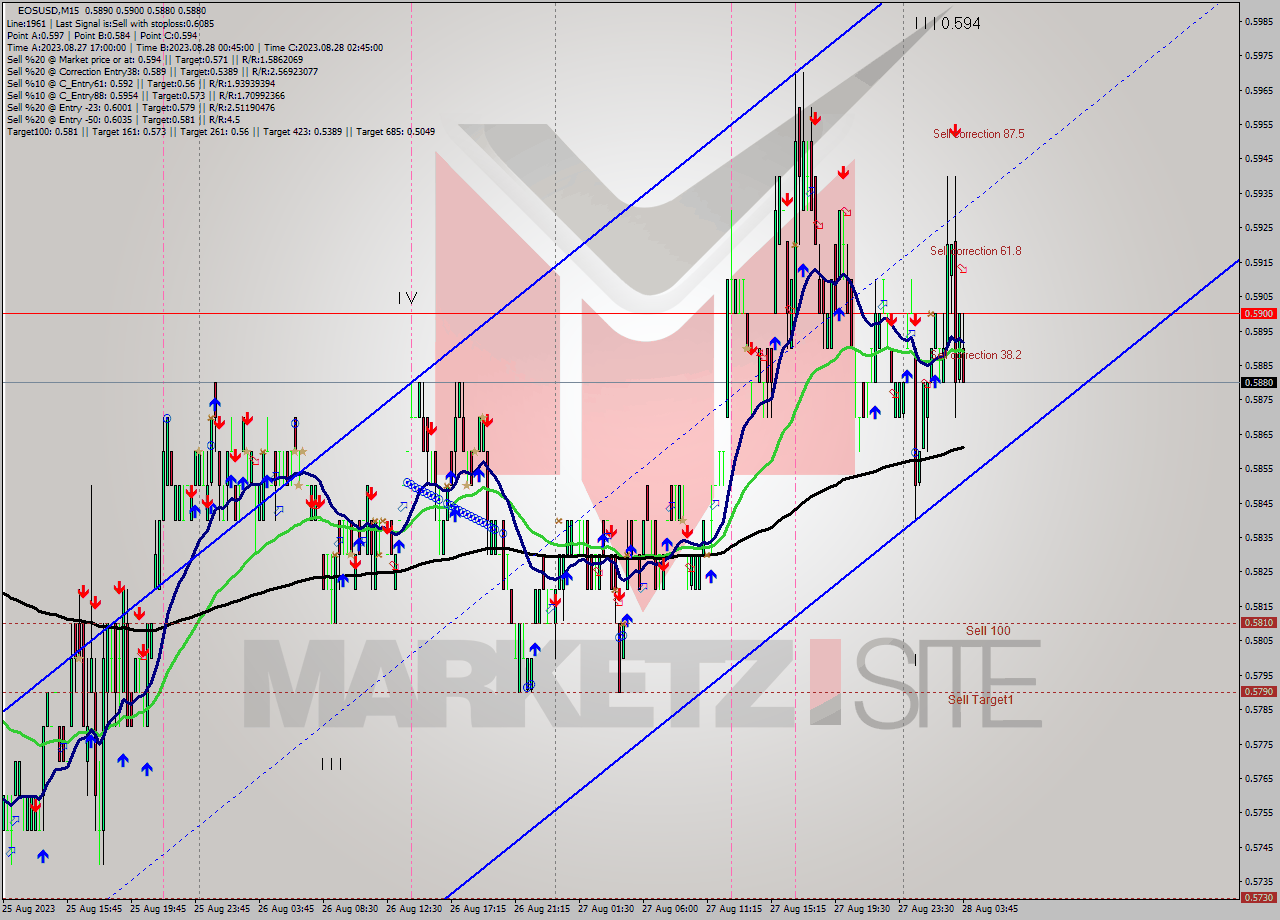Click the red 0.5730 price tag
Viewport: 1280px width, 920px height.
click(1258, 897)
